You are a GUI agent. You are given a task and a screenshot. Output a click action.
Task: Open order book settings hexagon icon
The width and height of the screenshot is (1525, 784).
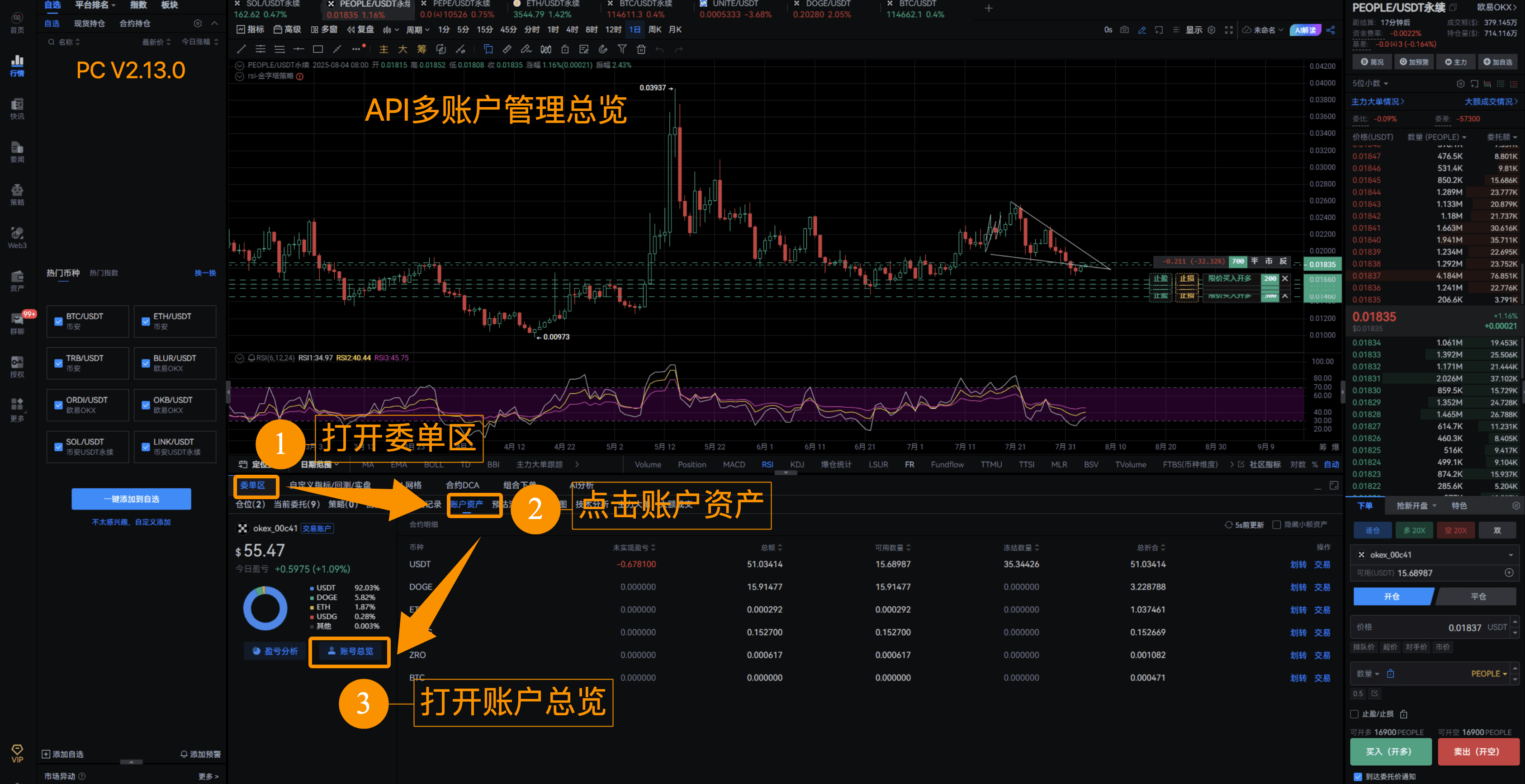tap(1460, 84)
